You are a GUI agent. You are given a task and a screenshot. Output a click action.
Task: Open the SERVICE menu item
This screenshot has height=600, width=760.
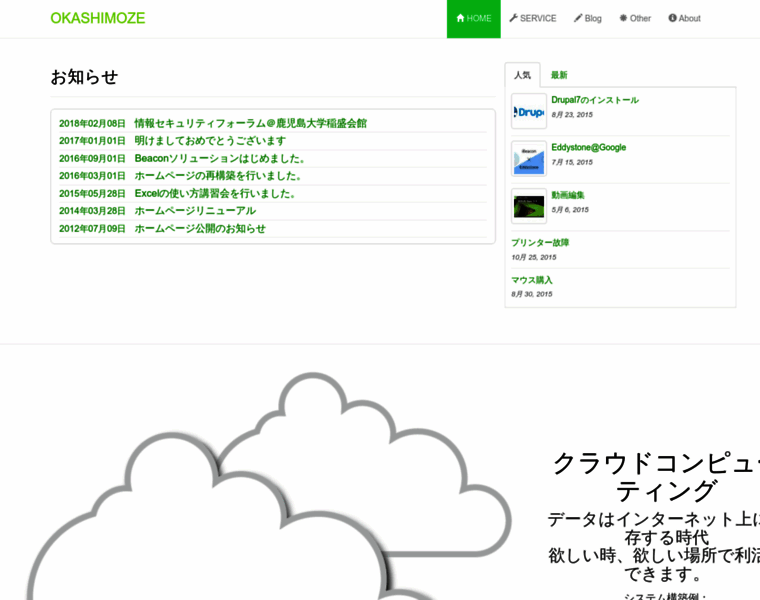click(x=533, y=19)
